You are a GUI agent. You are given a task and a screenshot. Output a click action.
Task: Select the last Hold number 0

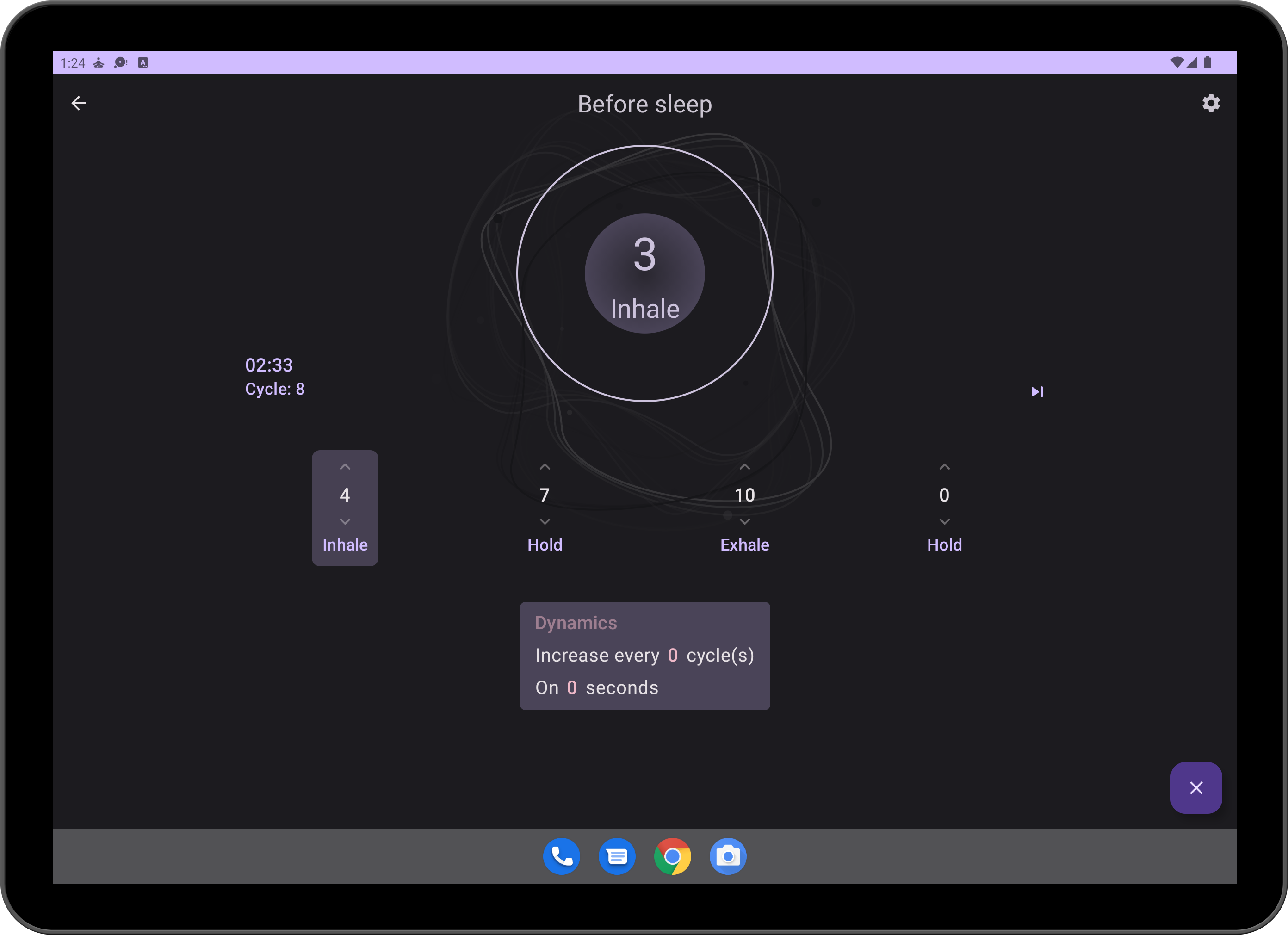(x=944, y=495)
